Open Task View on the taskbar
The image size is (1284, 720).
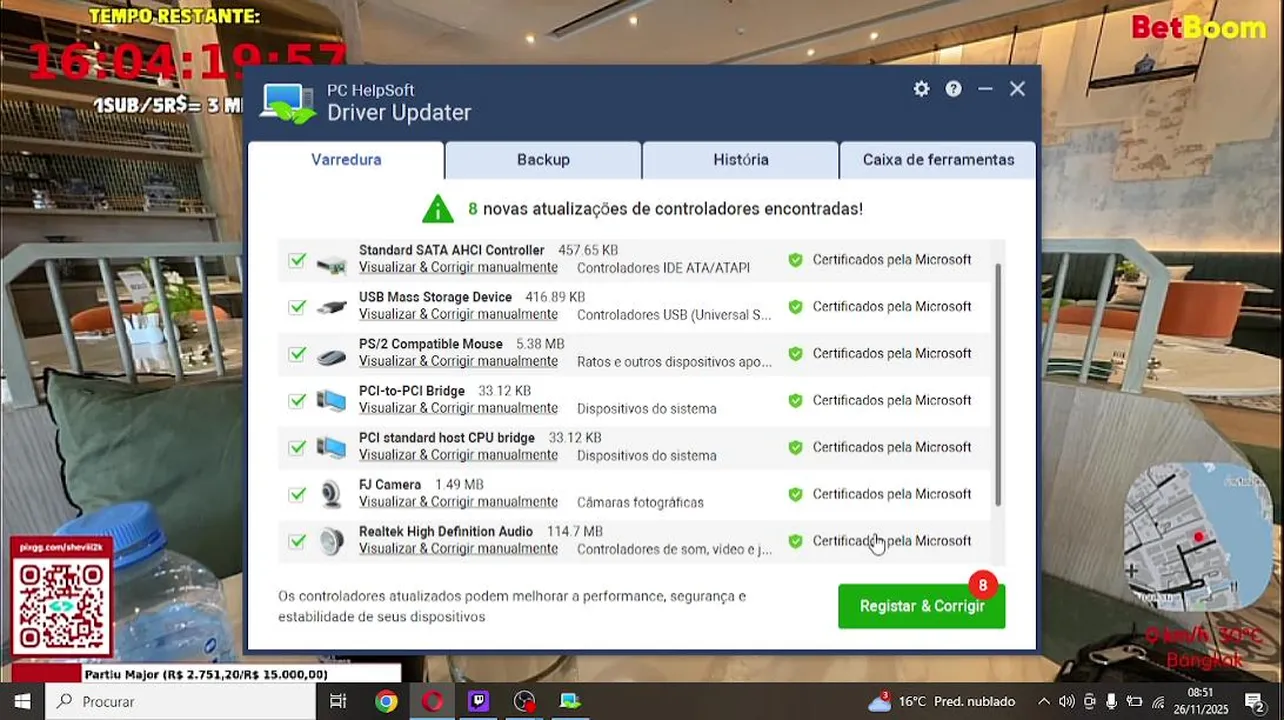(x=338, y=701)
